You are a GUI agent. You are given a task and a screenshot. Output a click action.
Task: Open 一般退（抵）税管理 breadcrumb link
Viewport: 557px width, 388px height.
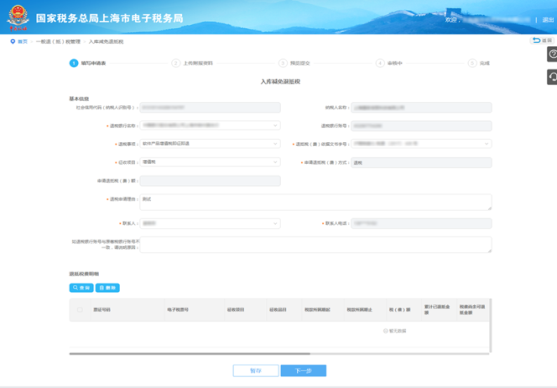click(58, 42)
